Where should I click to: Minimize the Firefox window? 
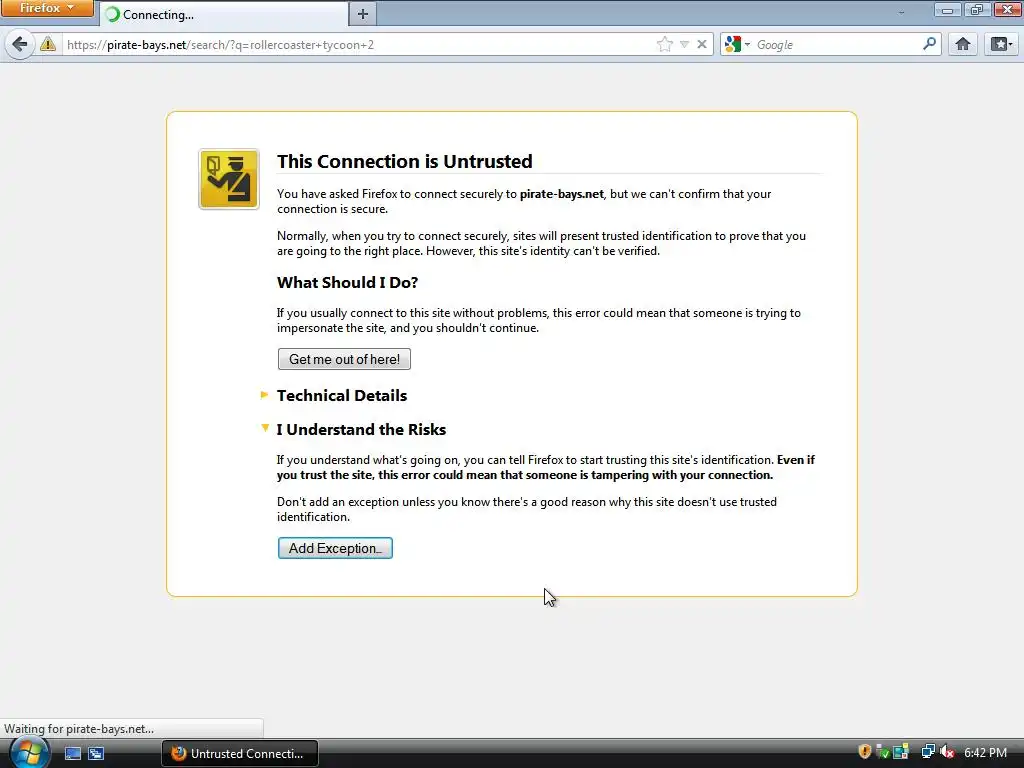tap(948, 10)
